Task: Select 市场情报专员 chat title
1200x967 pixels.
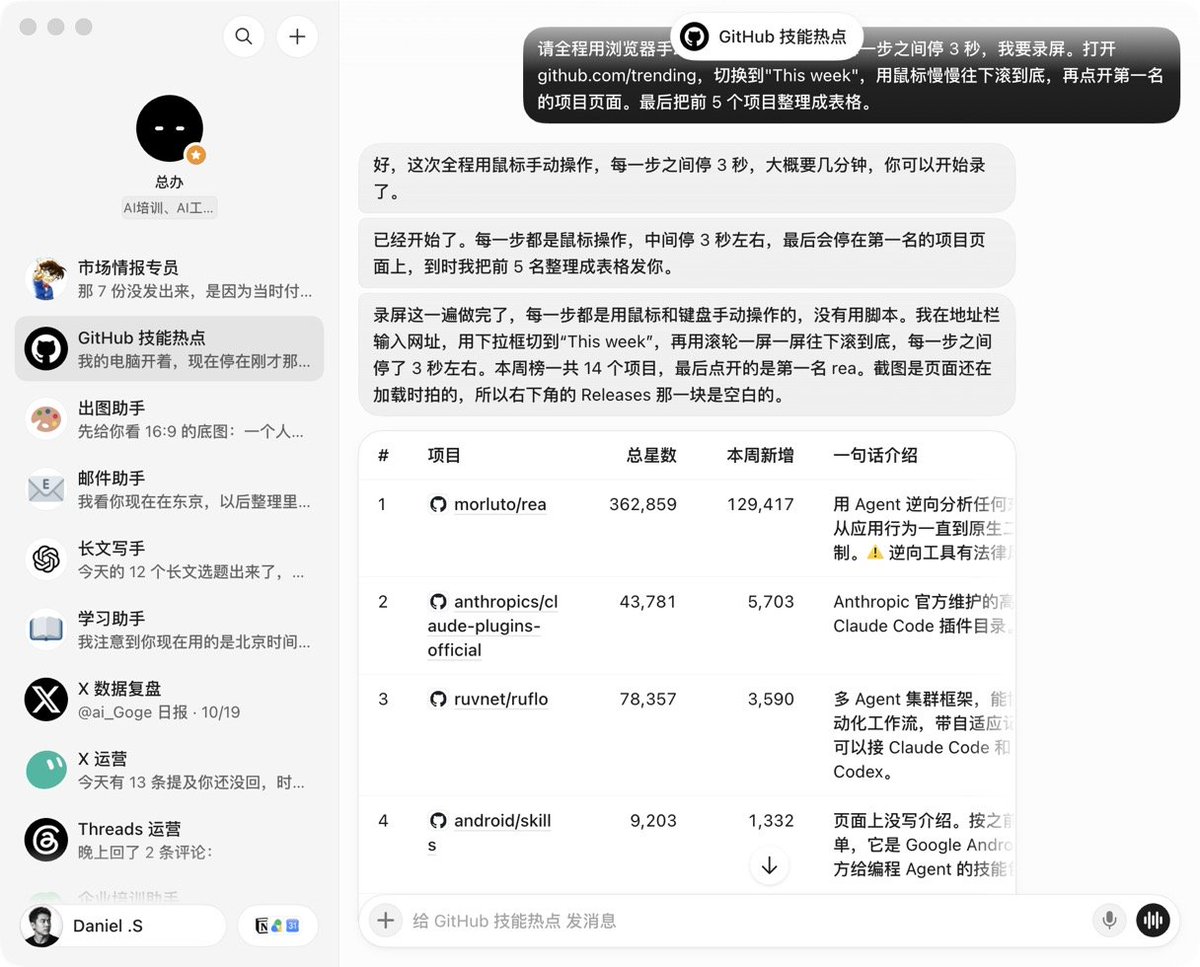Action: tap(128, 268)
